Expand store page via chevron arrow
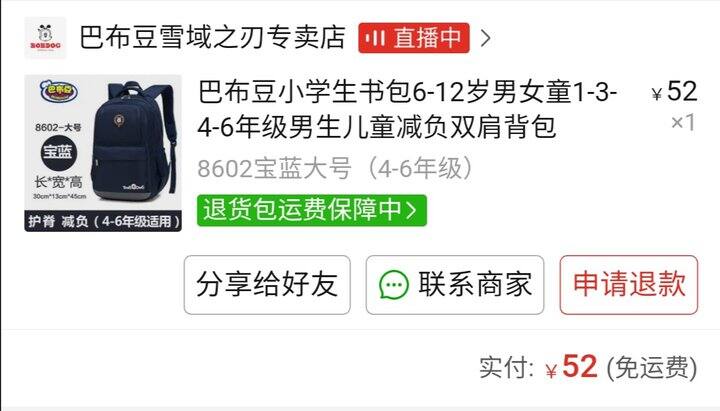Screen dimensions: 720x411 coord(485,38)
